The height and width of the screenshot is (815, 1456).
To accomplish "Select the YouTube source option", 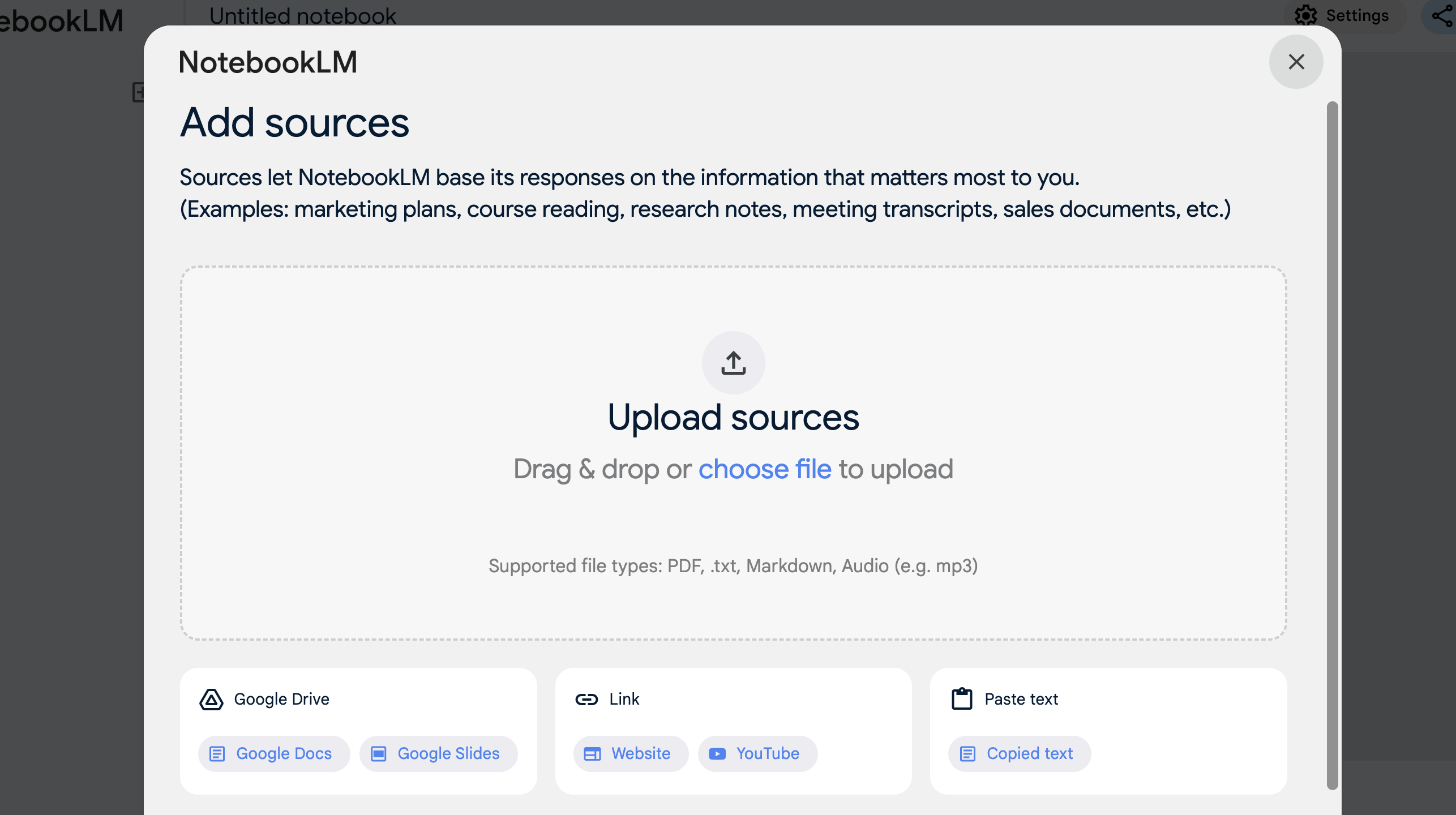I will coord(756,753).
